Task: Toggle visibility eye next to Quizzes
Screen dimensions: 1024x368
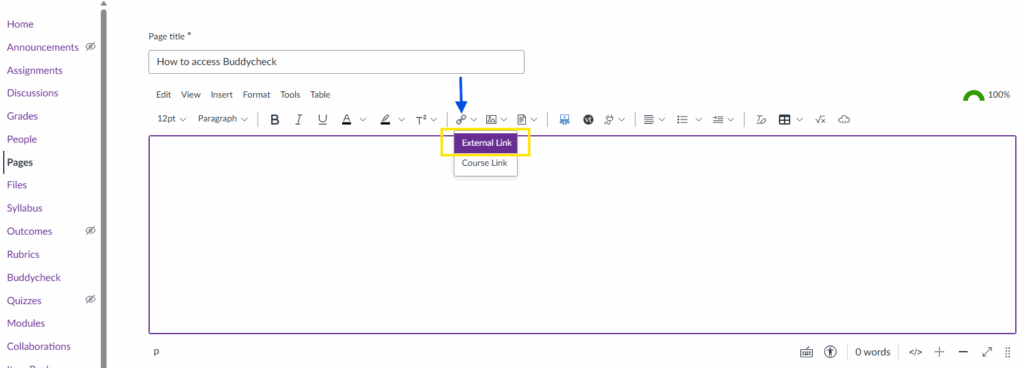Action: coord(91,299)
